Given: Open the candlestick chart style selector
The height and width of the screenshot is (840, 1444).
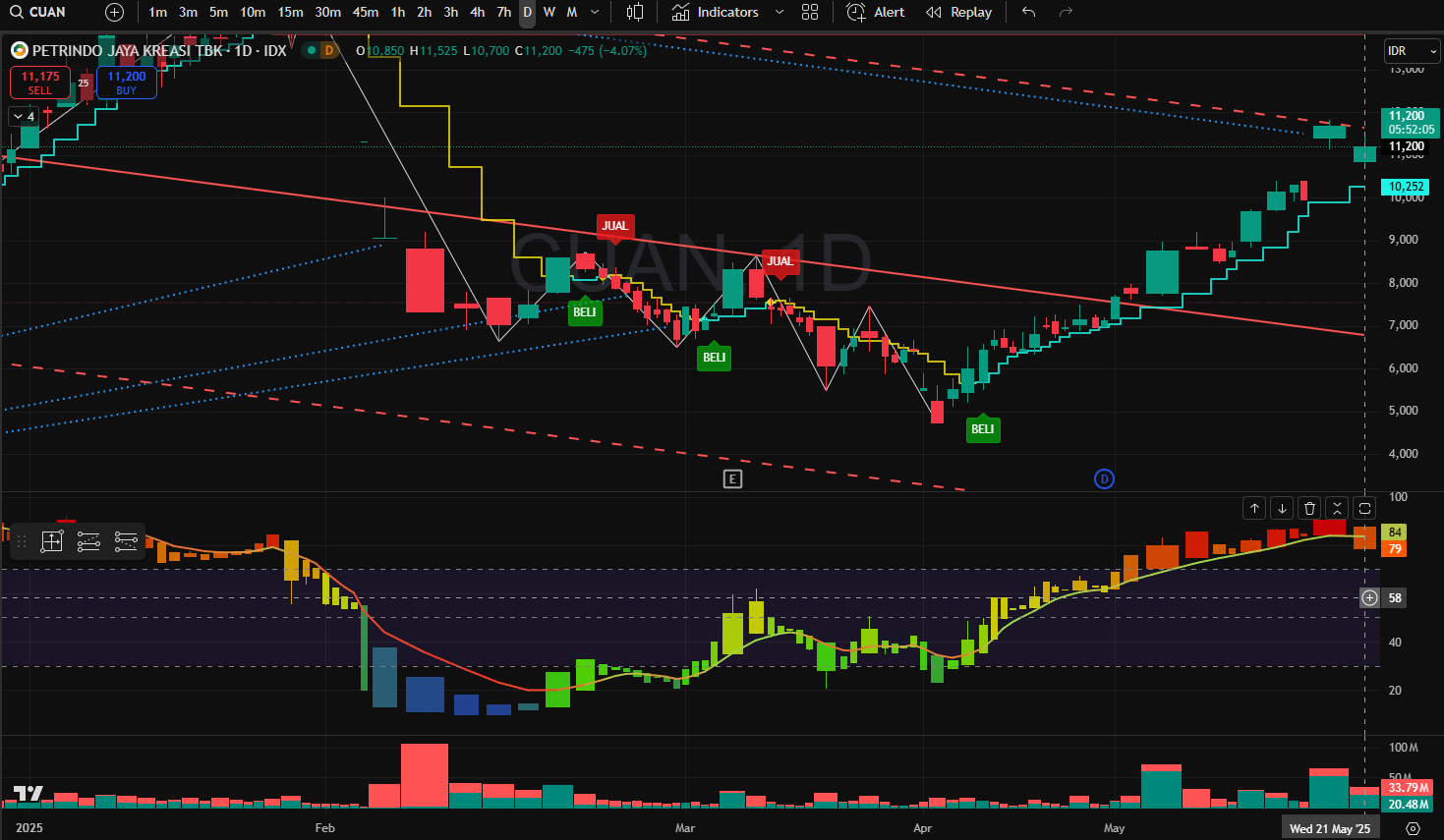Looking at the screenshot, I should point(635,12).
